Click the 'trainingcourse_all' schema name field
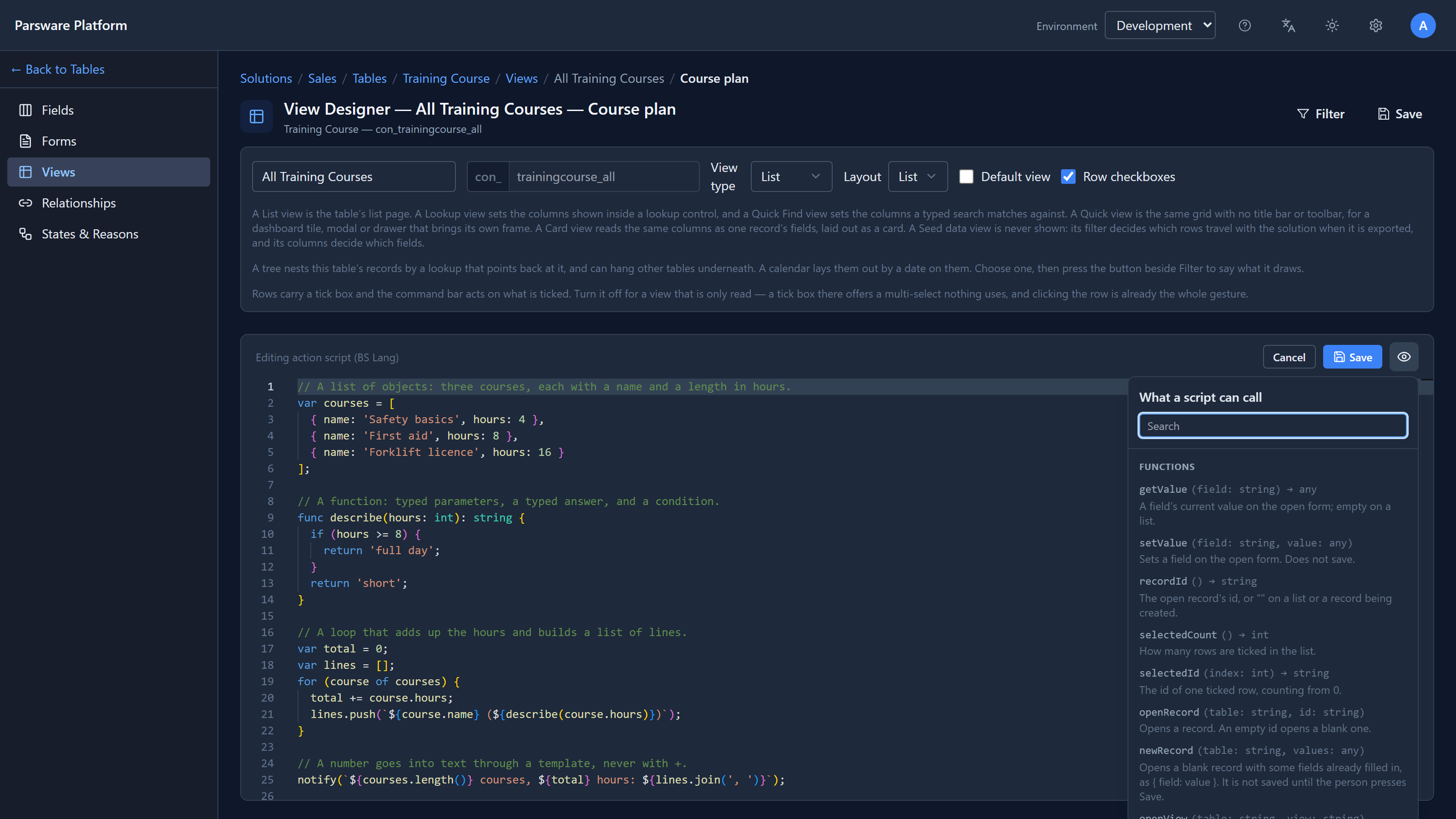 point(604,177)
